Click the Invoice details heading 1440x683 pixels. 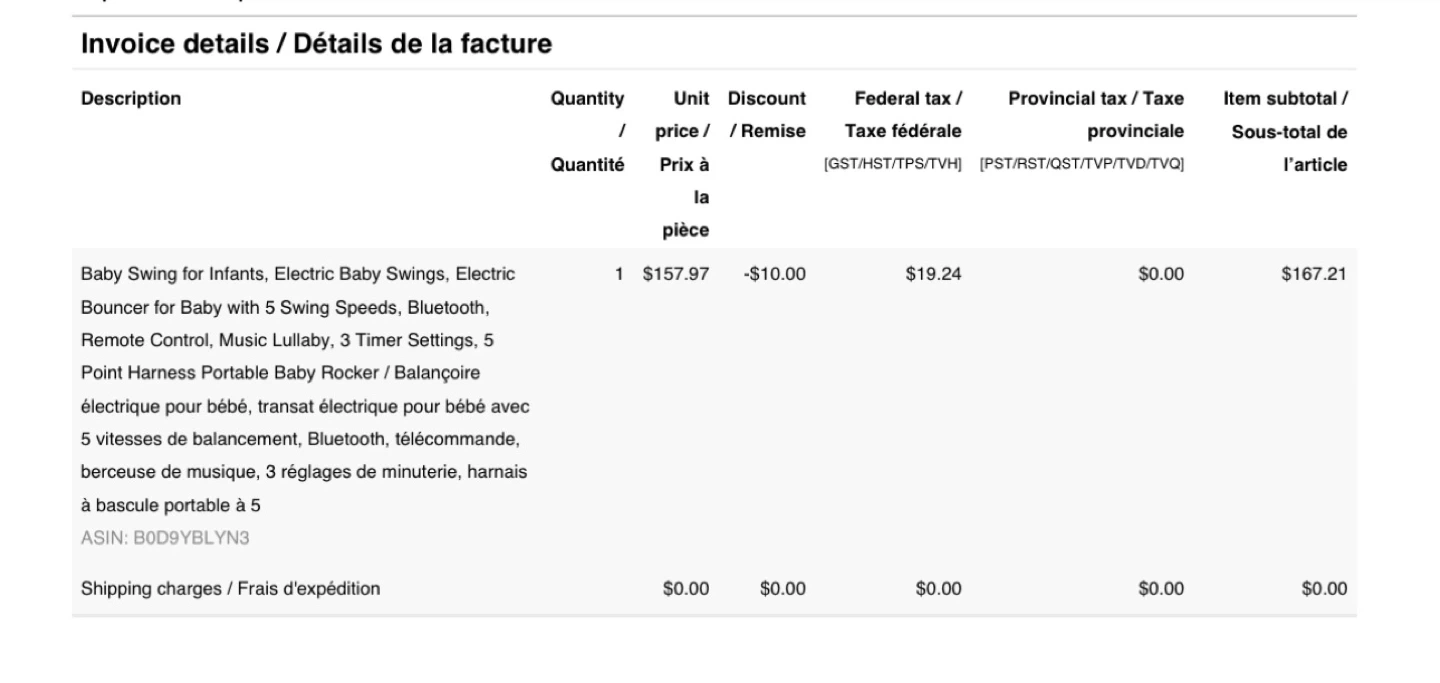(316, 44)
